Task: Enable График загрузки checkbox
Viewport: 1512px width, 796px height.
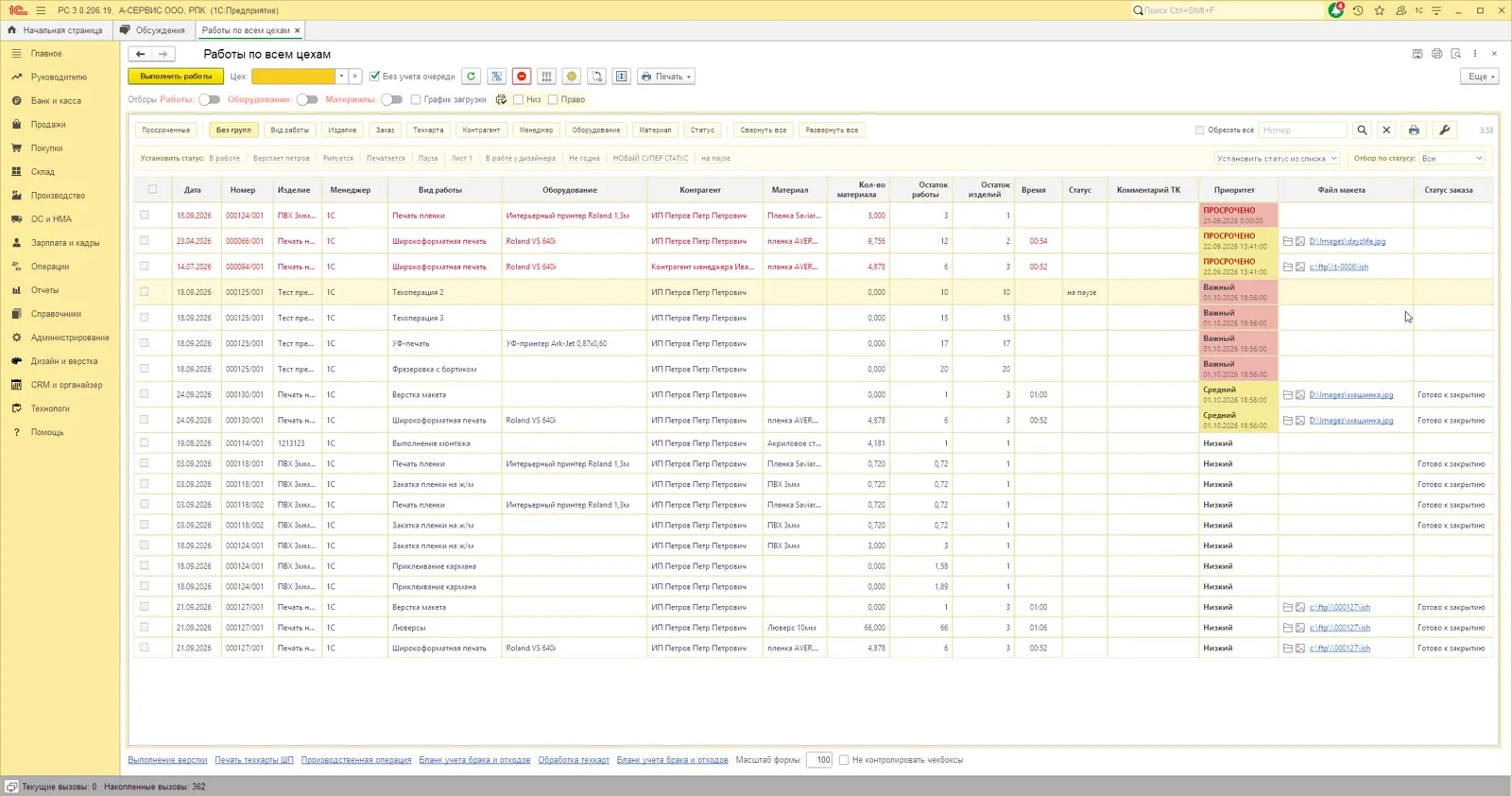Action: [416, 99]
